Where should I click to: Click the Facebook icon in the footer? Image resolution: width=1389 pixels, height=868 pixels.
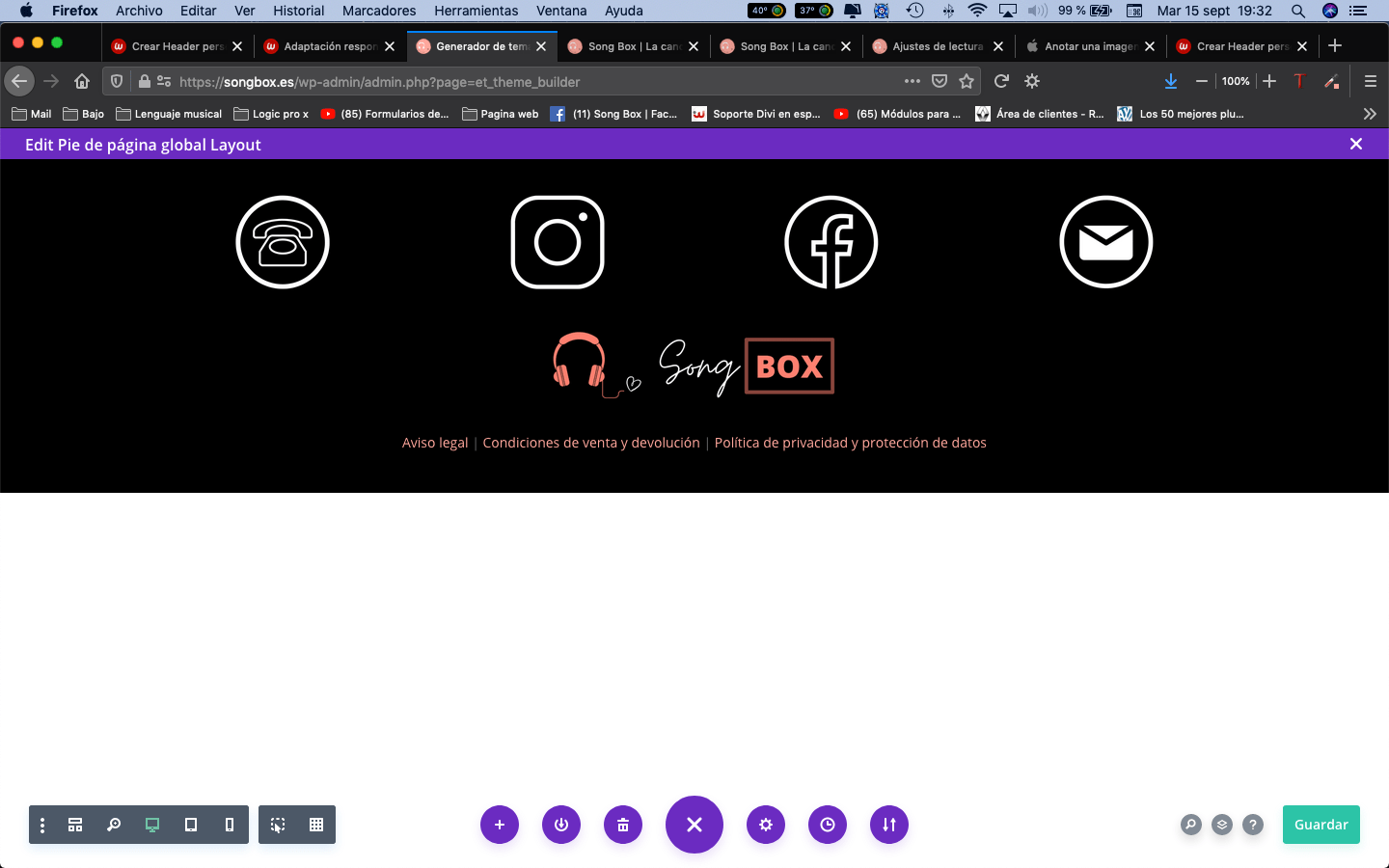831,242
